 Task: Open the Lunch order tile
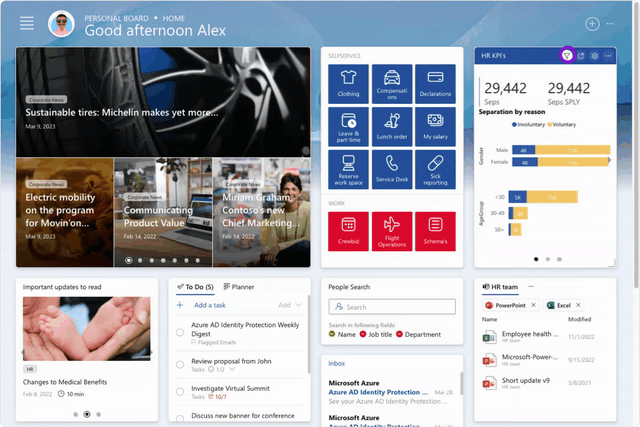(392, 127)
